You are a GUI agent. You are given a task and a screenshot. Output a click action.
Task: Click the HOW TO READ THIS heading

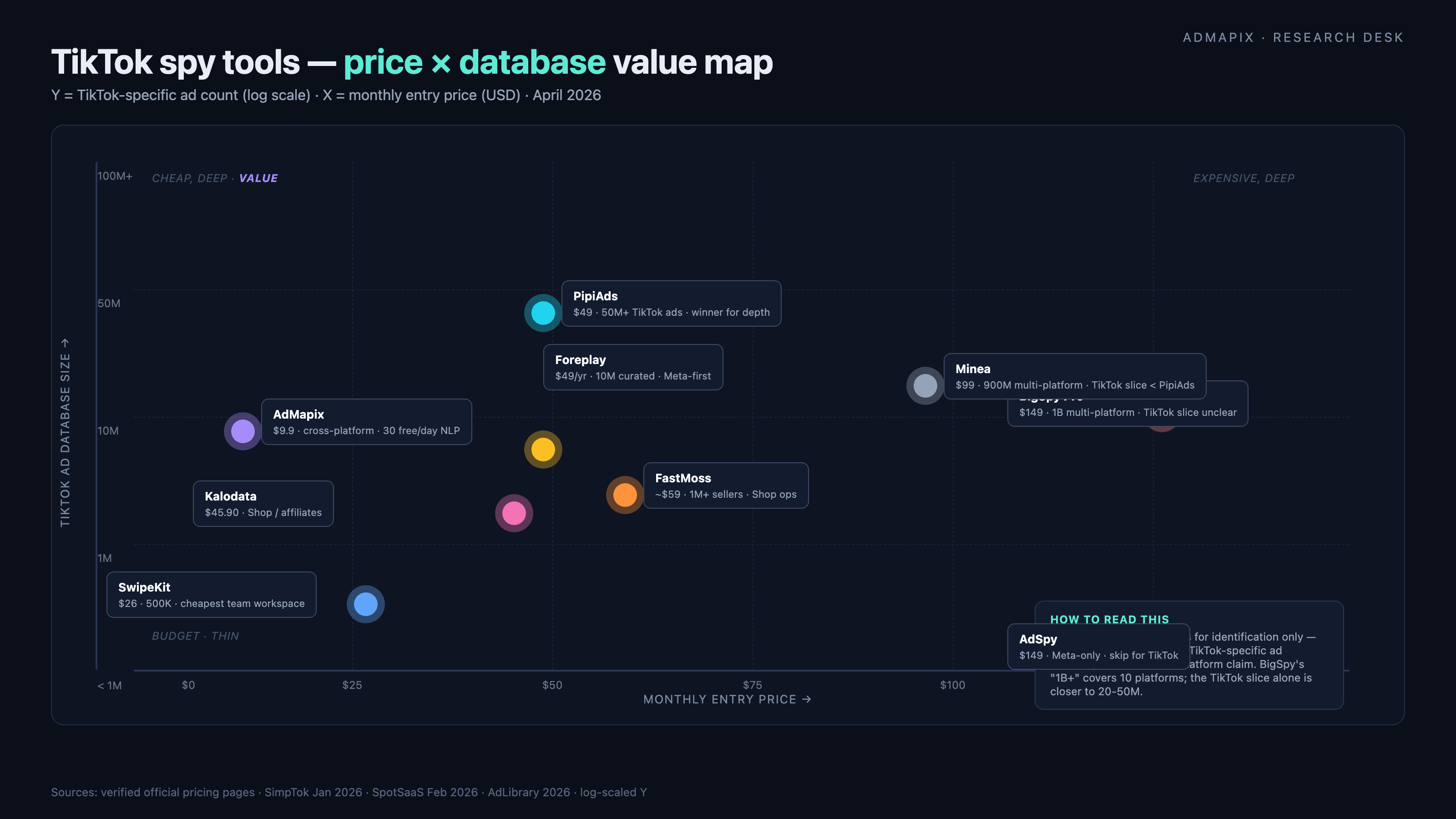[1109, 619]
